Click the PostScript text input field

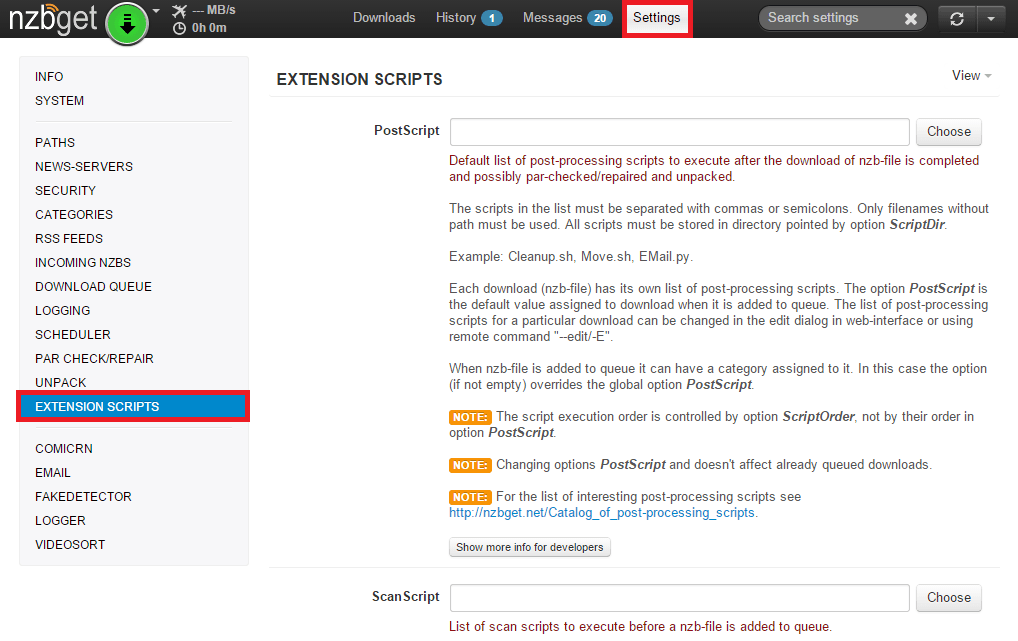679,132
